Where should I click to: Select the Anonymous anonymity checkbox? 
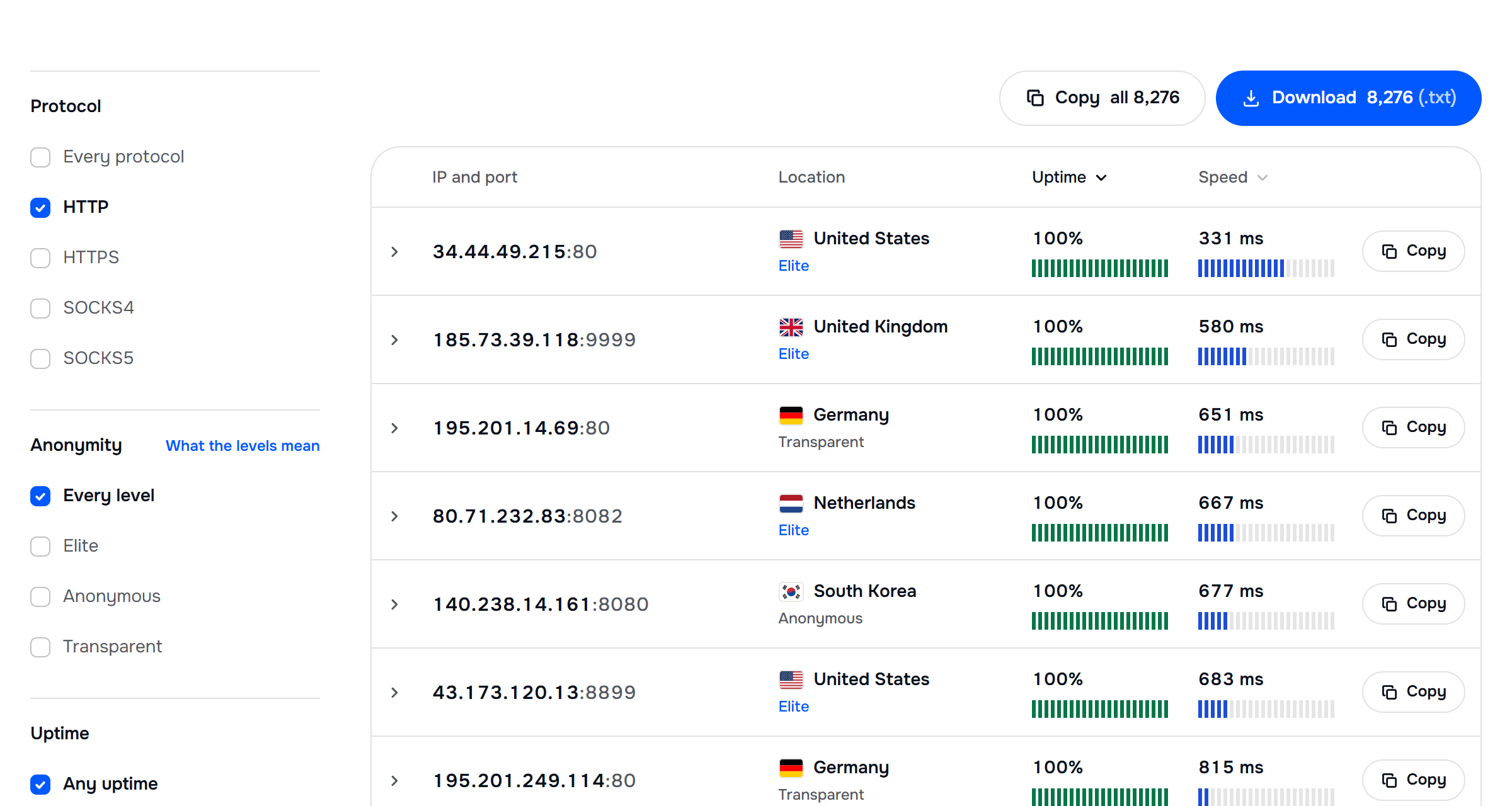tap(40, 596)
